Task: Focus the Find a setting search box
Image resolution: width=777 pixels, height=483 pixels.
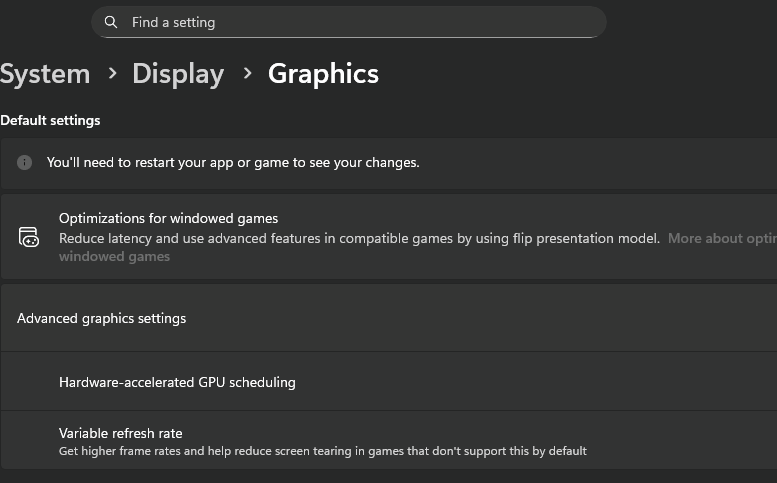Action: click(360, 22)
